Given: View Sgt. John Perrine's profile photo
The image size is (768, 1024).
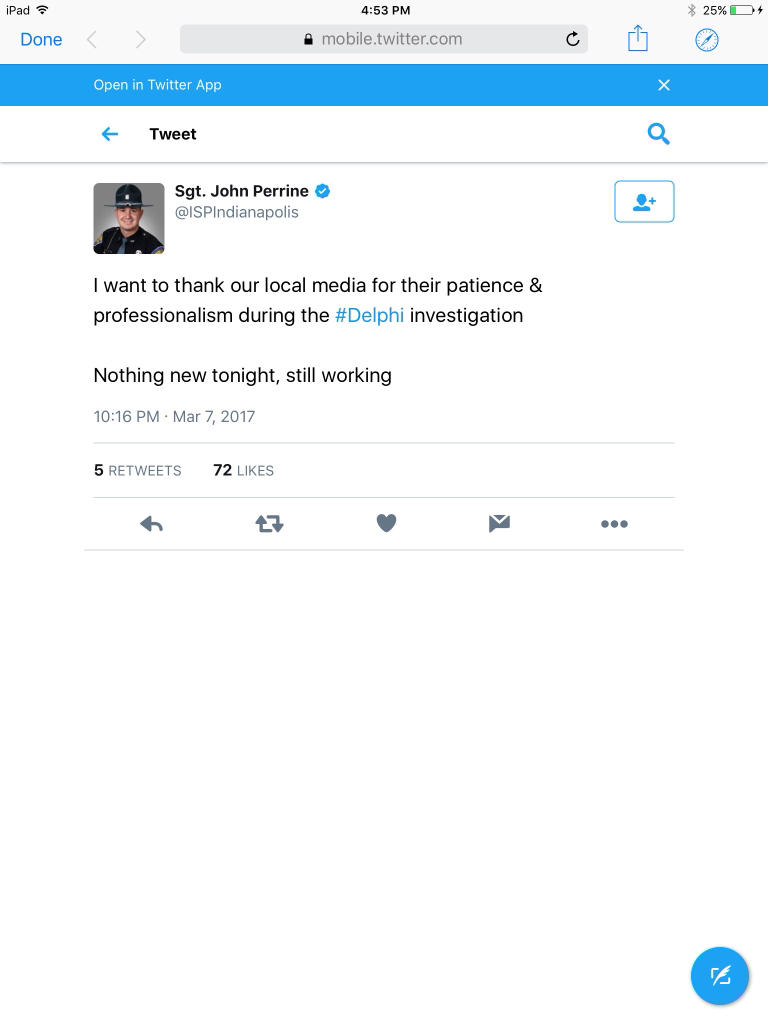Looking at the screenshot, I should pos(129,218).
